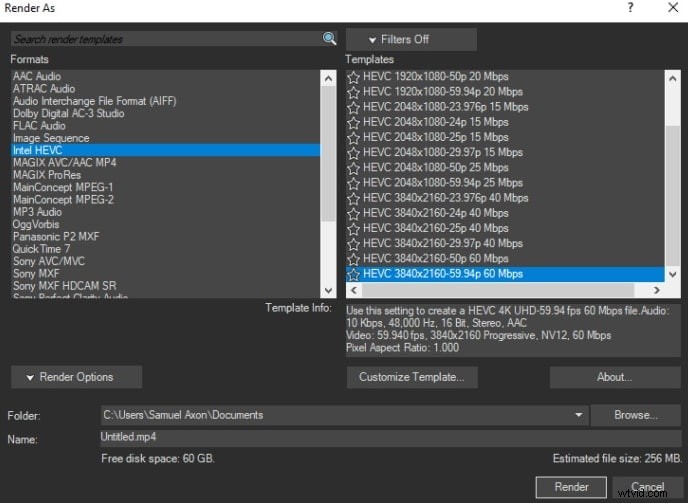Expand Render Options
This screenshot has height=503, width=688.
(x=76, y=377)
